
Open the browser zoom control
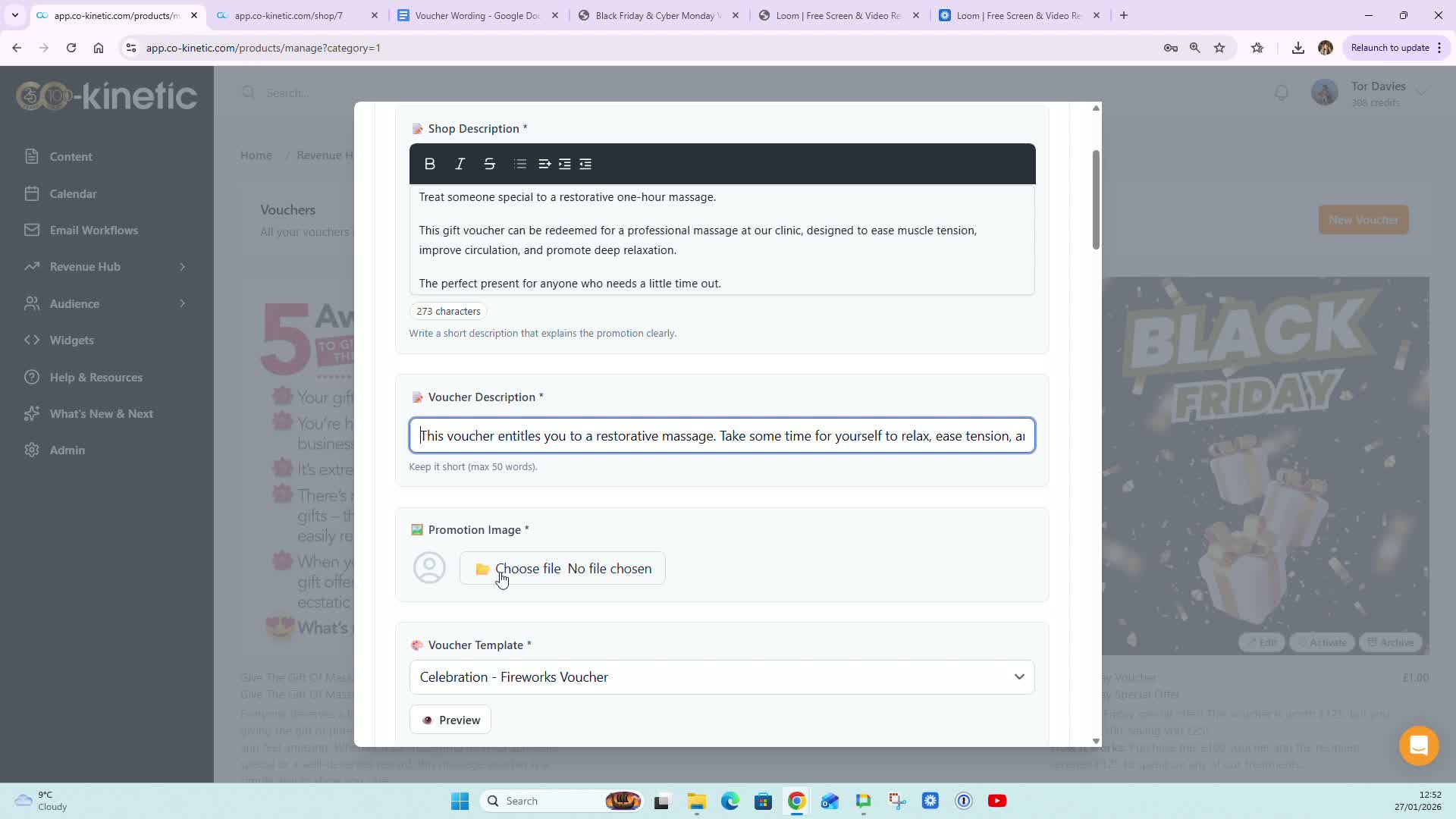1195,48
